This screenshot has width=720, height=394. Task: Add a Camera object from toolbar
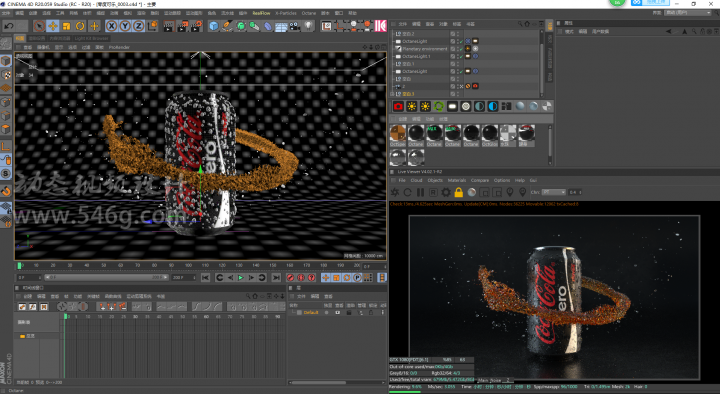coord(295,26)
